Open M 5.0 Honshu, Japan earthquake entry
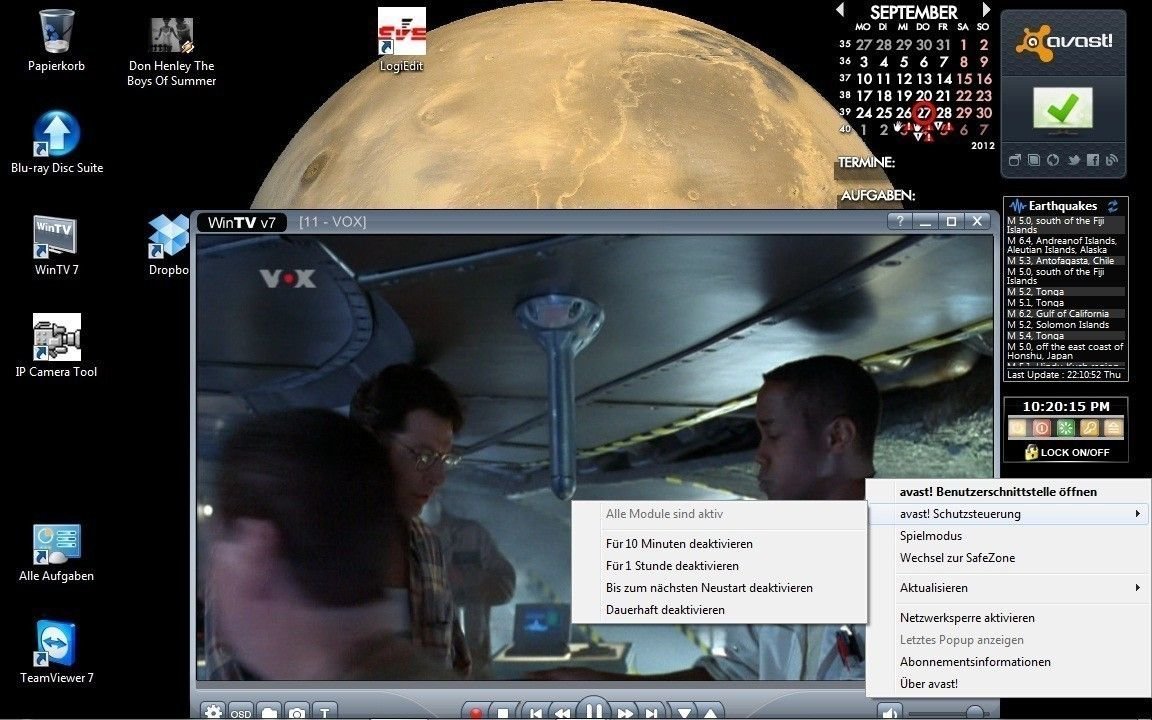This screenshot has width=1152, height=720. coord(1065,351)
